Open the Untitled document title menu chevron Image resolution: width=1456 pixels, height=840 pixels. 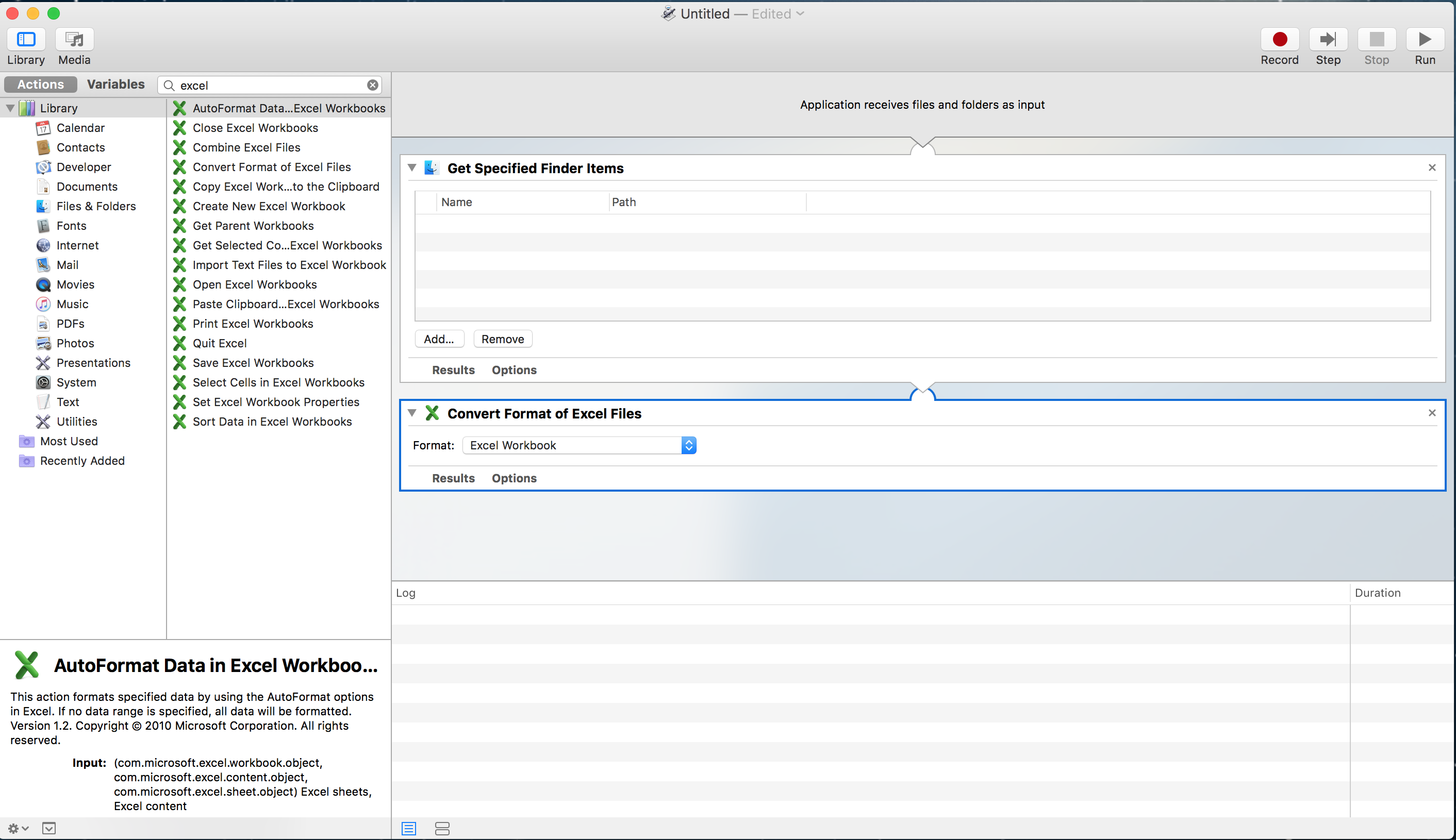pyautogui.click(x=800, y=14)
